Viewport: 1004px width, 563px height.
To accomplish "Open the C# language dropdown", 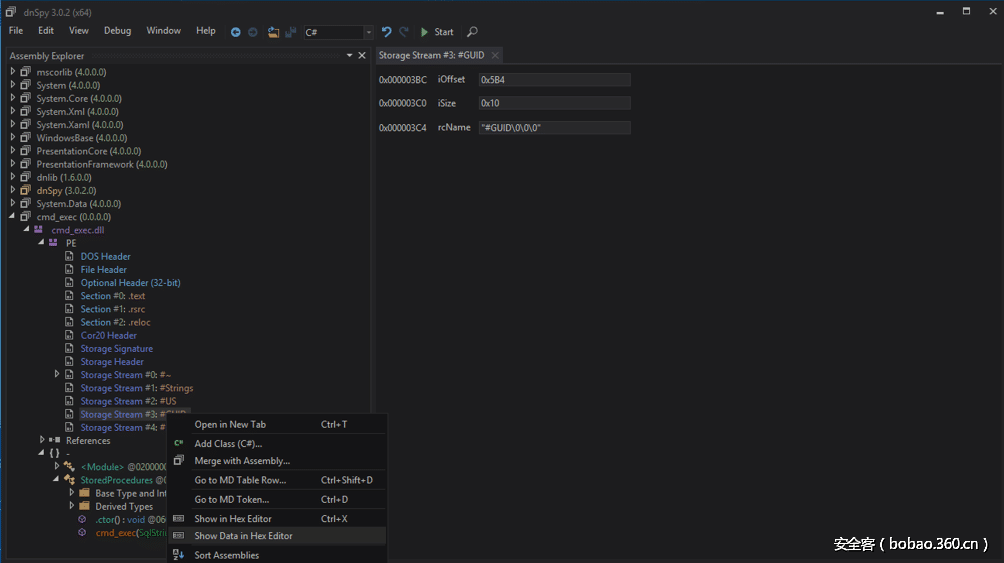I will tap(368, 33).
